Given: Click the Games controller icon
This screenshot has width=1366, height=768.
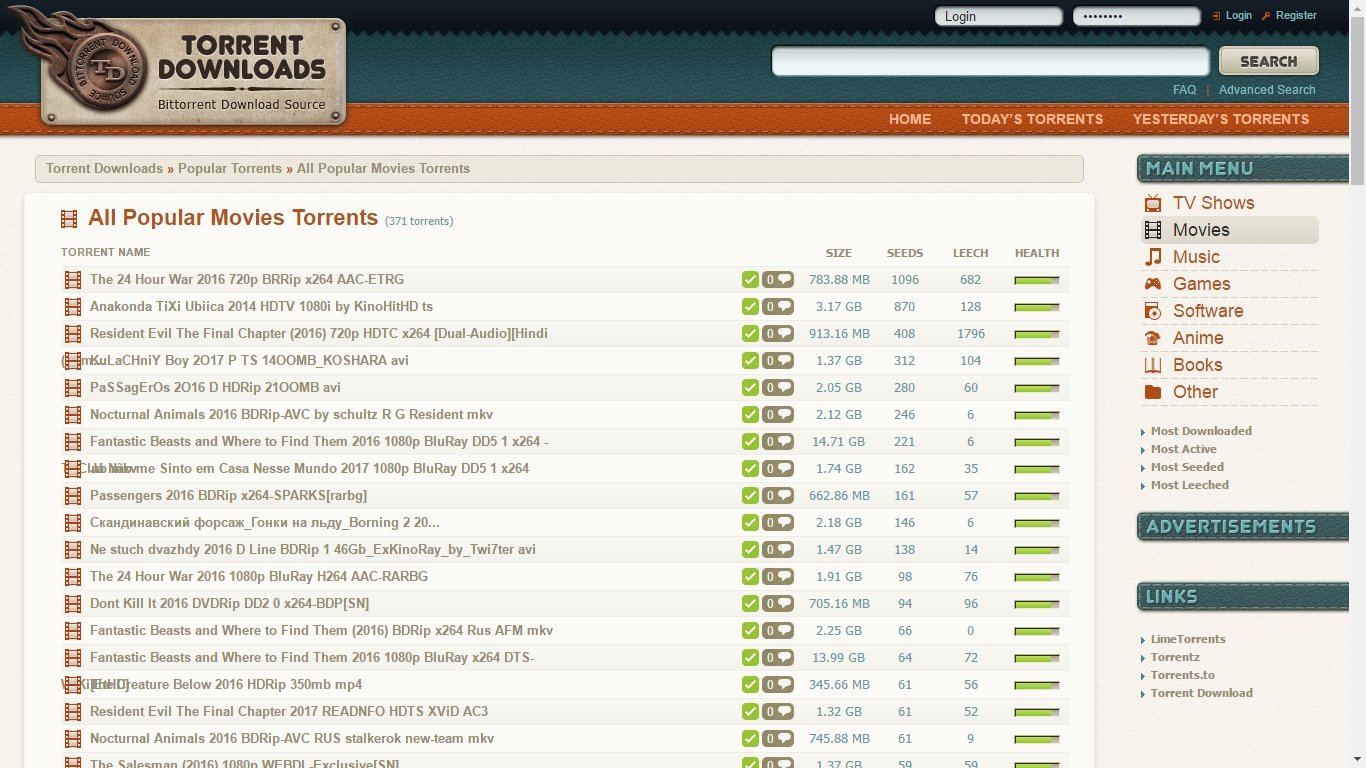Looking at the screenshot, I should pos(1153,284).
